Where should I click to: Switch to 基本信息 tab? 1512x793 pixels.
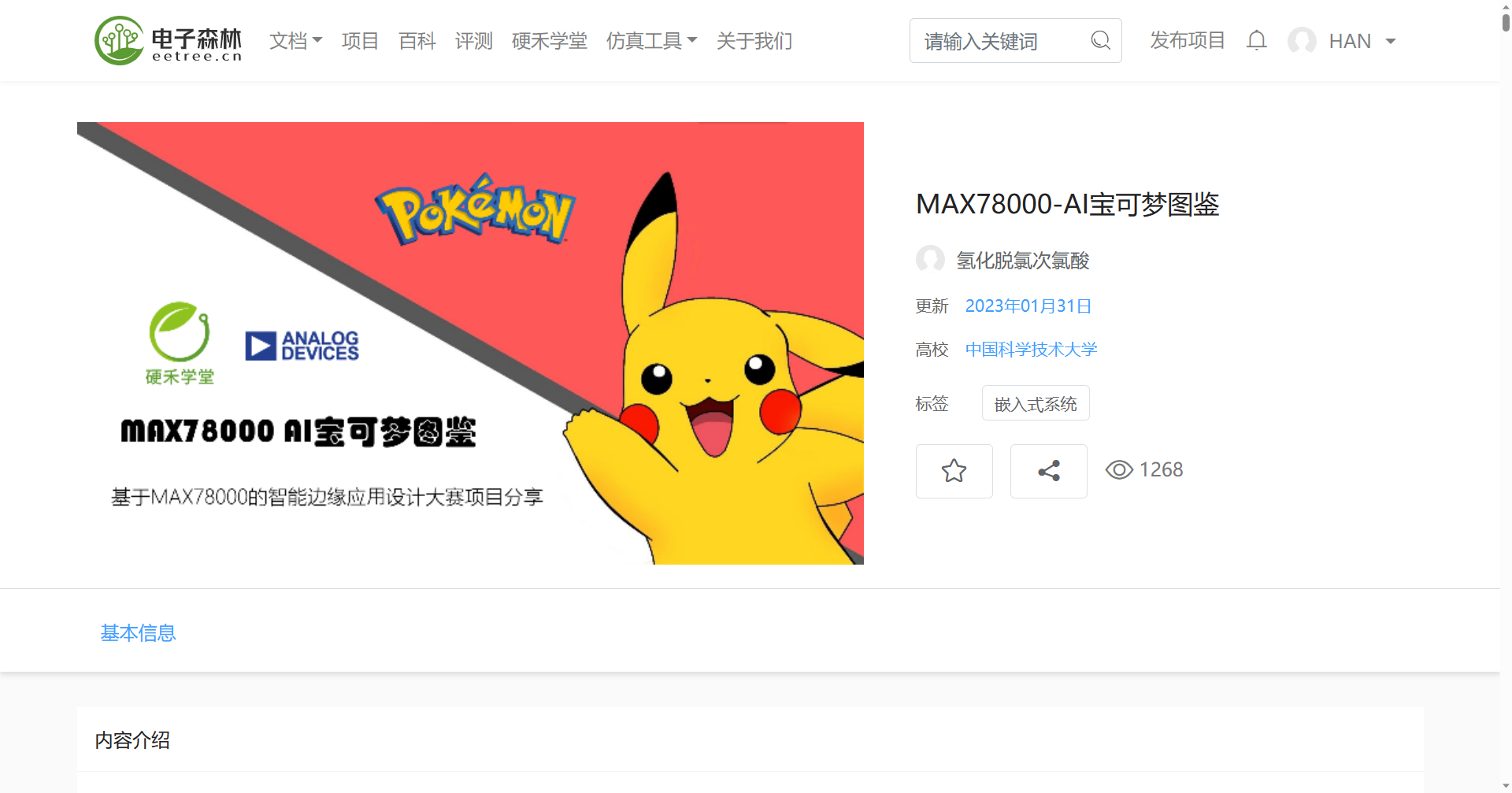click(x=138, y=633)
